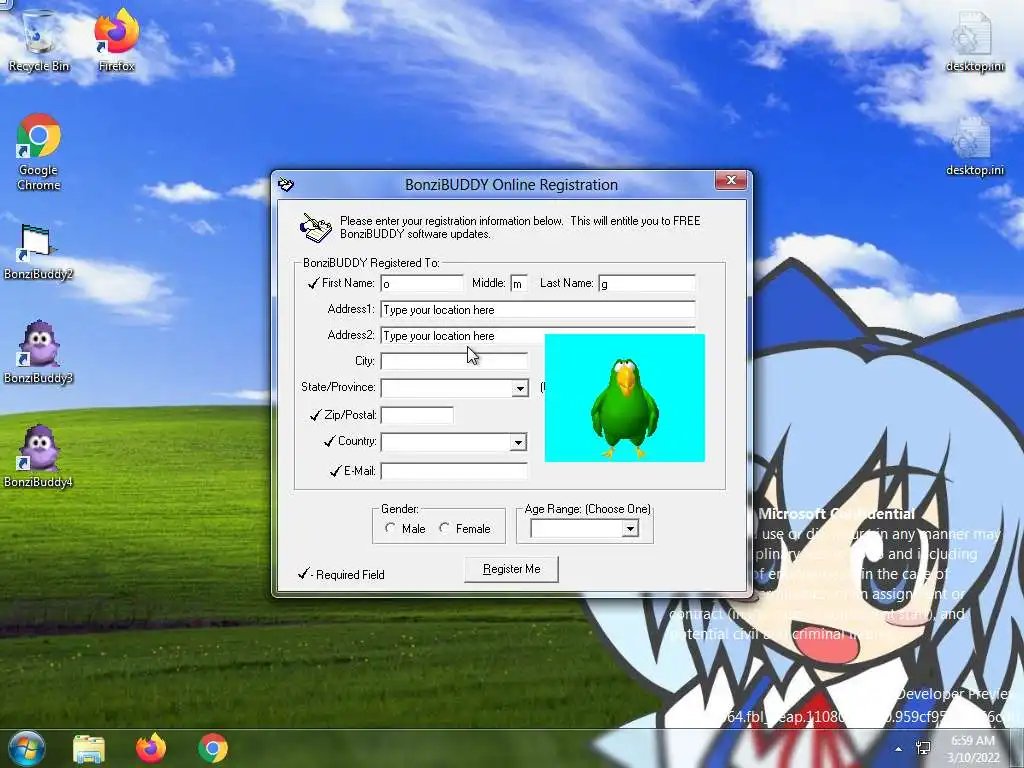Image resolution: width=1024 pixels, height=768 pixels.
Task: Click the 'Age Range: (Choose One)' label
Action: pos(587,509)
